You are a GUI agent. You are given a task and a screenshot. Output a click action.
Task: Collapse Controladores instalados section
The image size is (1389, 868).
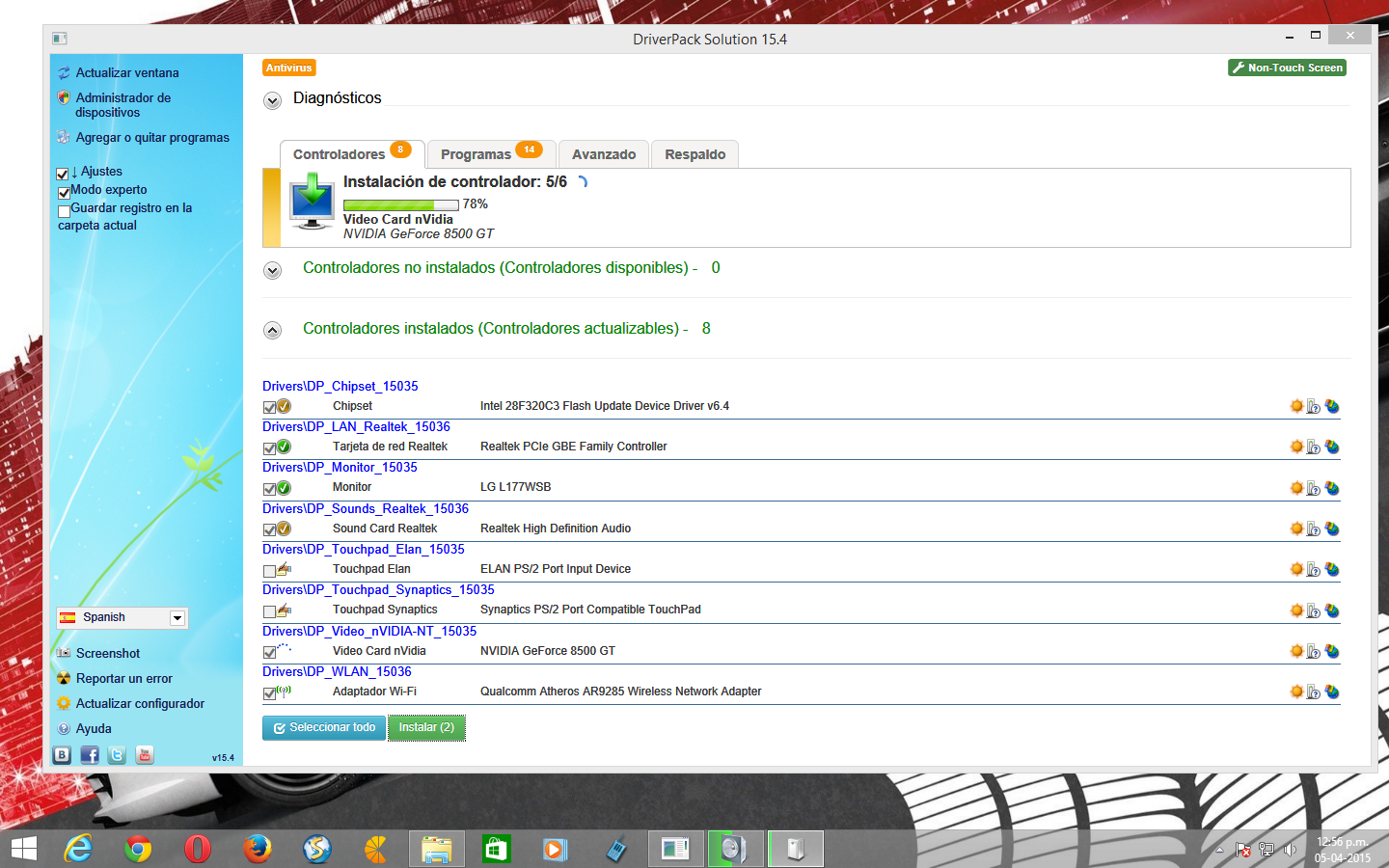pos(272,331)
